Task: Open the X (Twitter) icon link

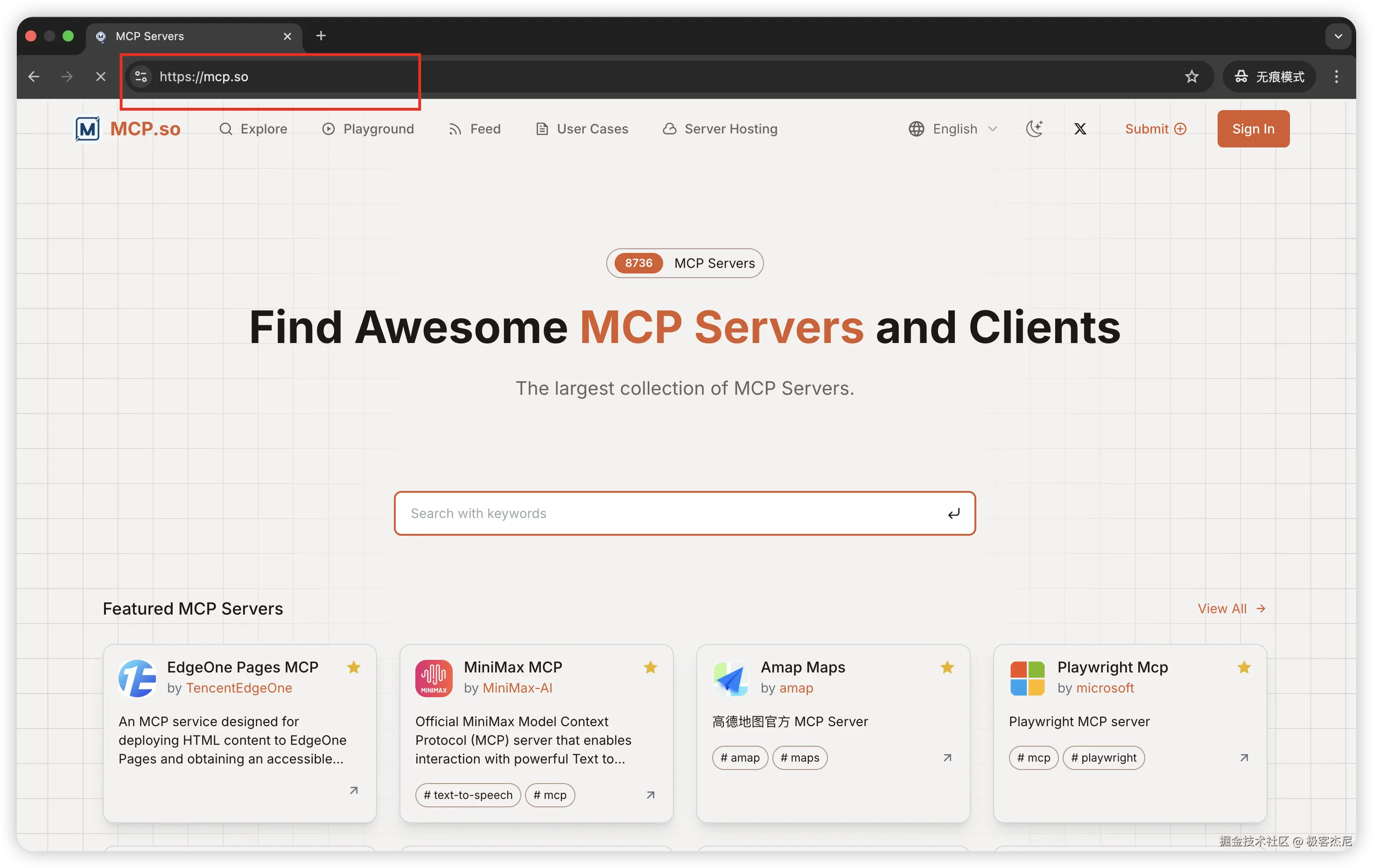Action: (x=1080, y=129)
